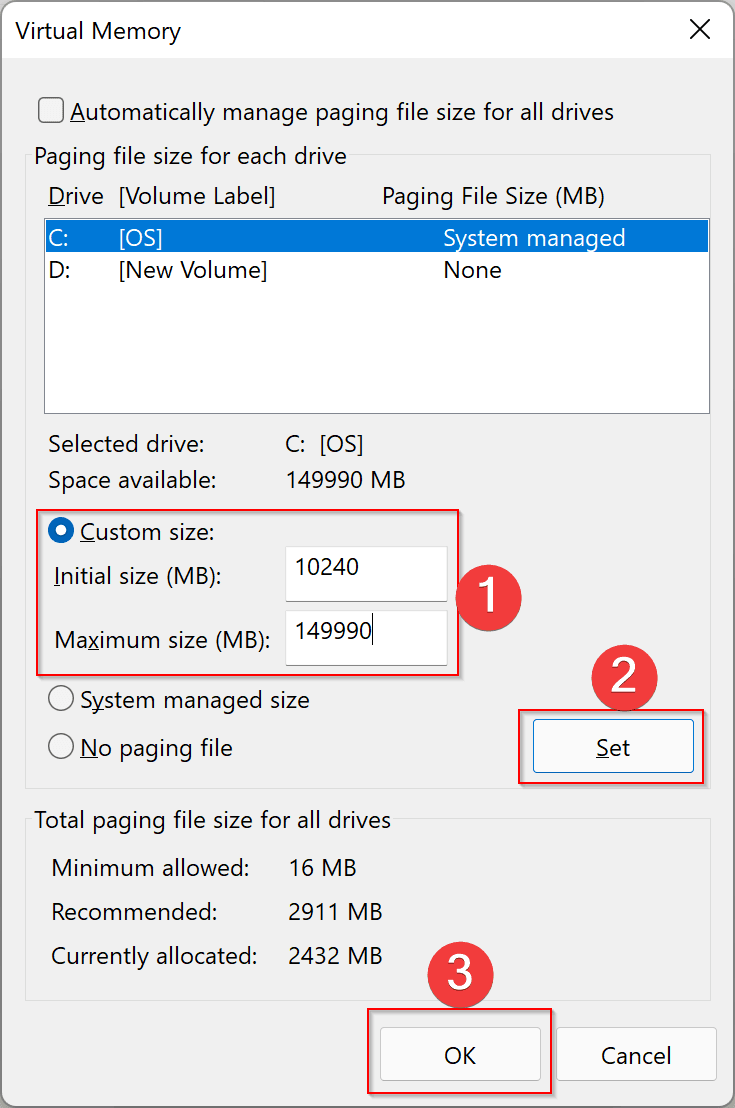Select No paging file option

coord(62,747)
